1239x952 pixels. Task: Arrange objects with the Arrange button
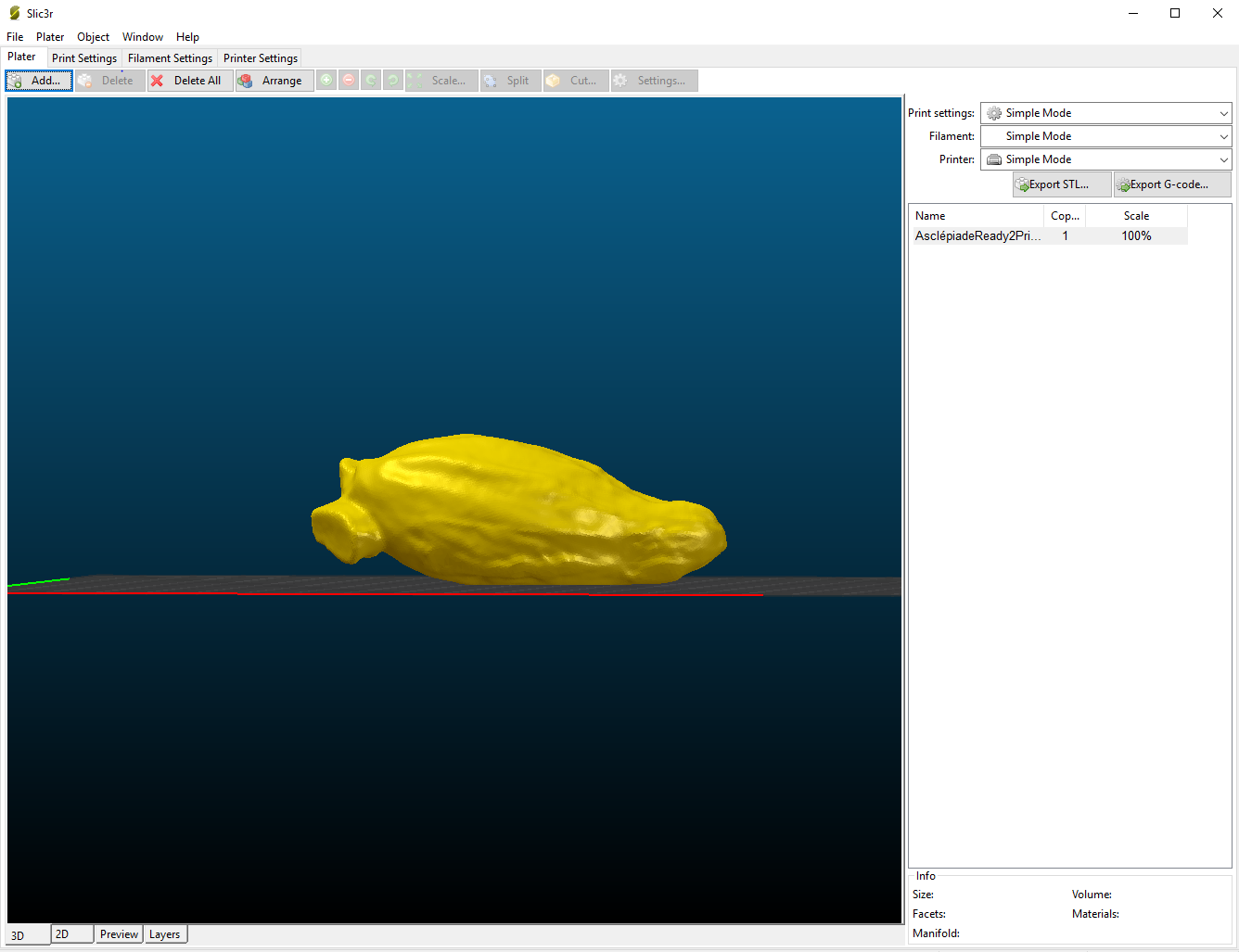point(275,81)
